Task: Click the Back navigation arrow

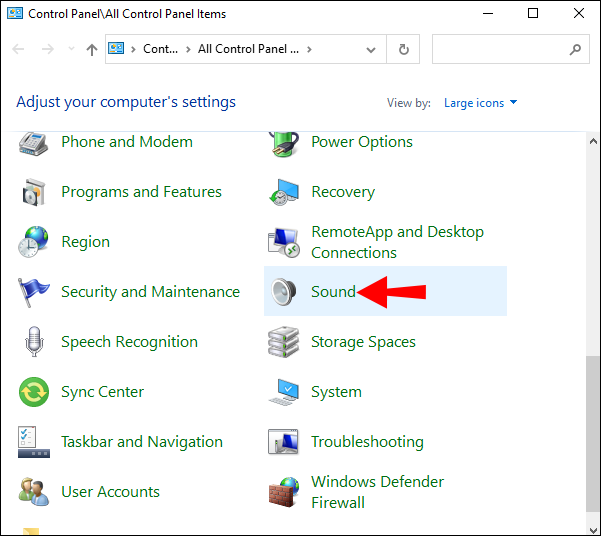Action: tap(18, 49)
